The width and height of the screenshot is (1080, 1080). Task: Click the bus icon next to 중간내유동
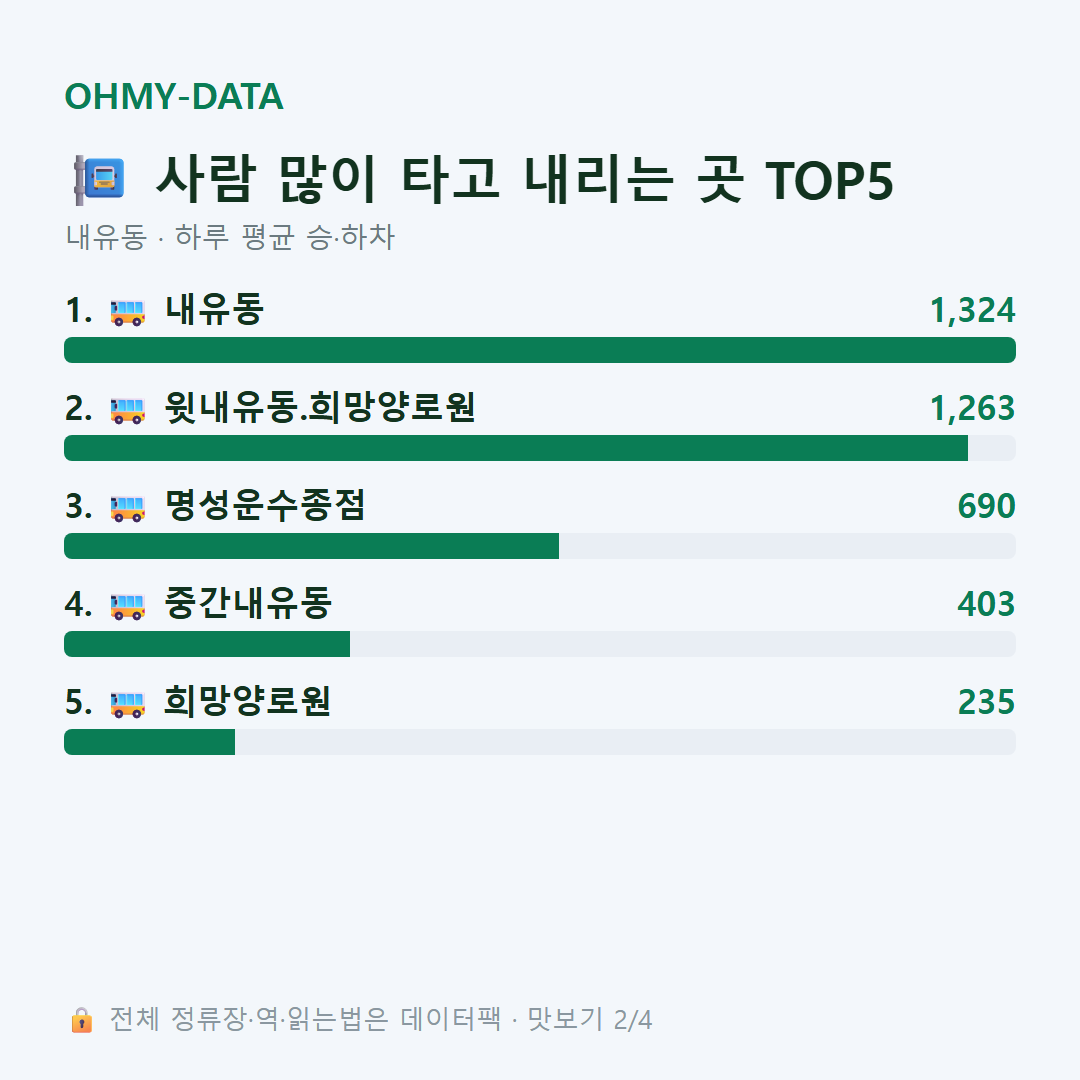click(x=127, y=606)
